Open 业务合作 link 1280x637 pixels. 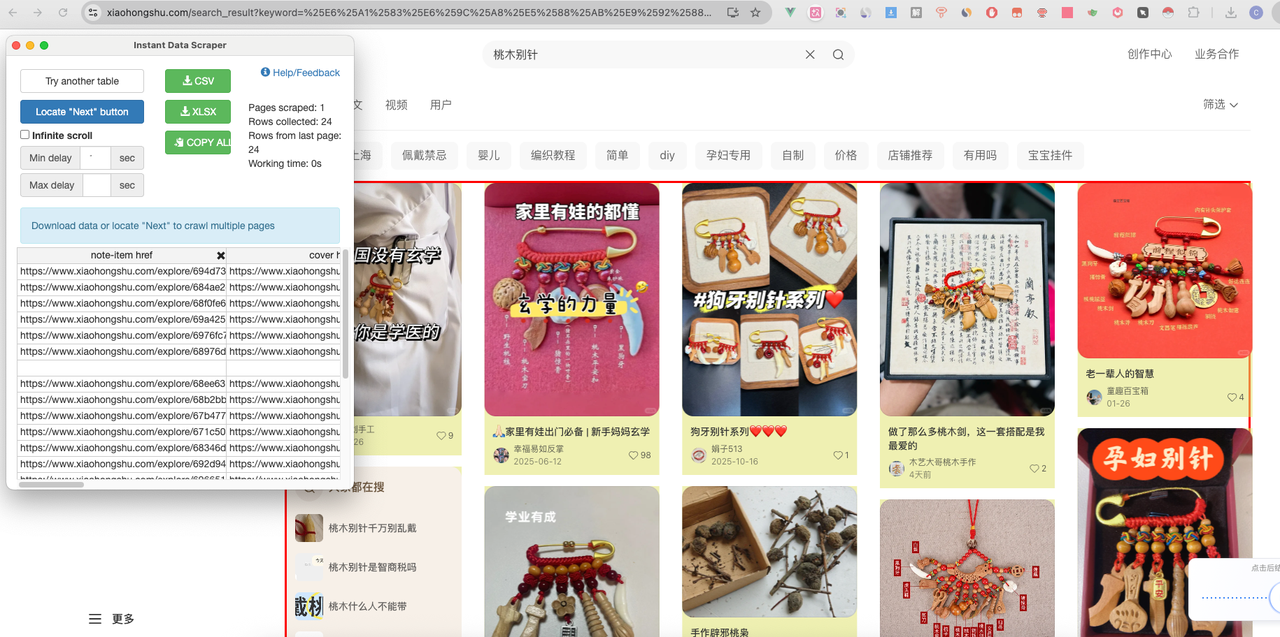tap(1216, 54)
